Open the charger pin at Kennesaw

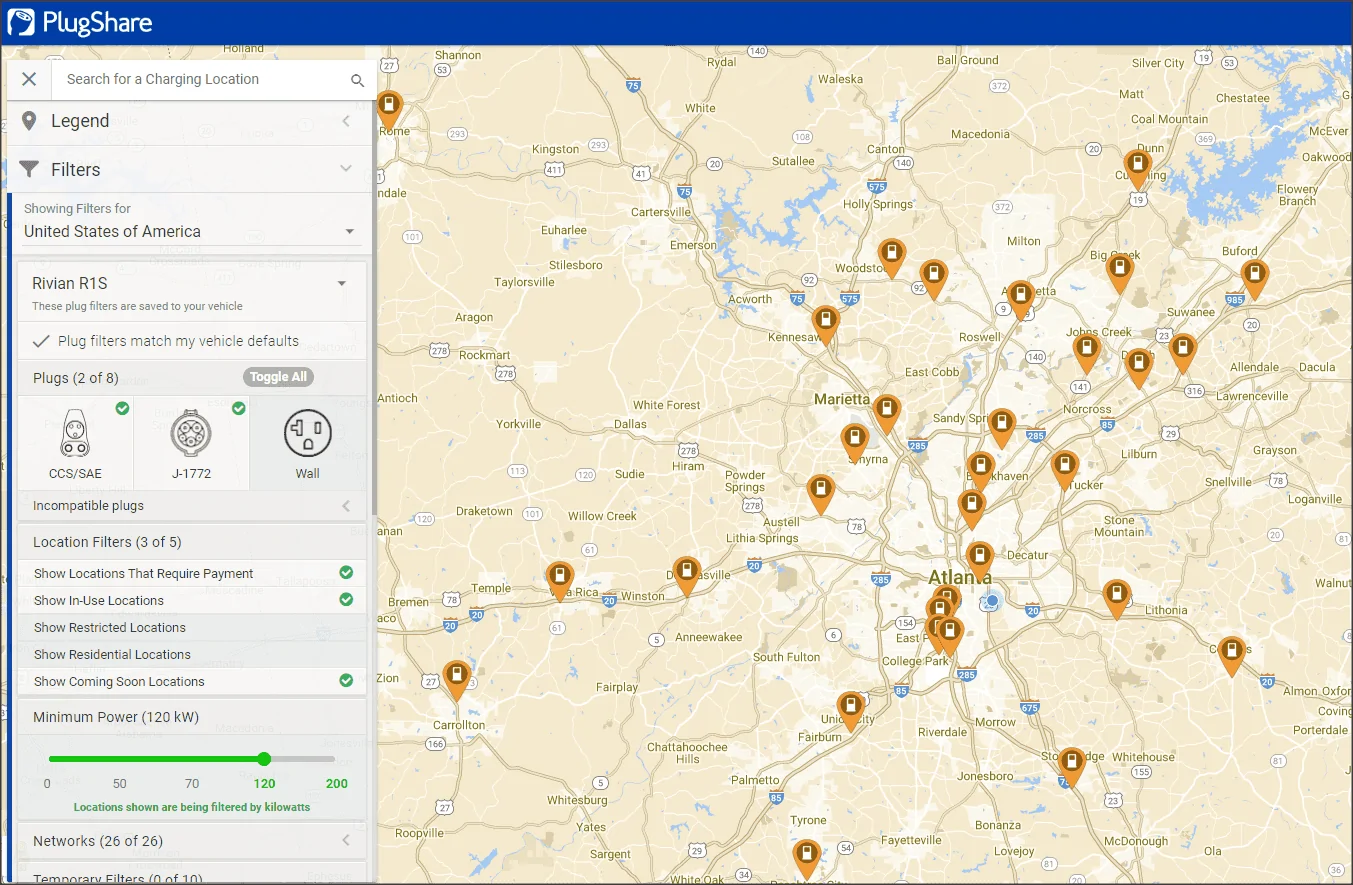click(x=825, y=325)
